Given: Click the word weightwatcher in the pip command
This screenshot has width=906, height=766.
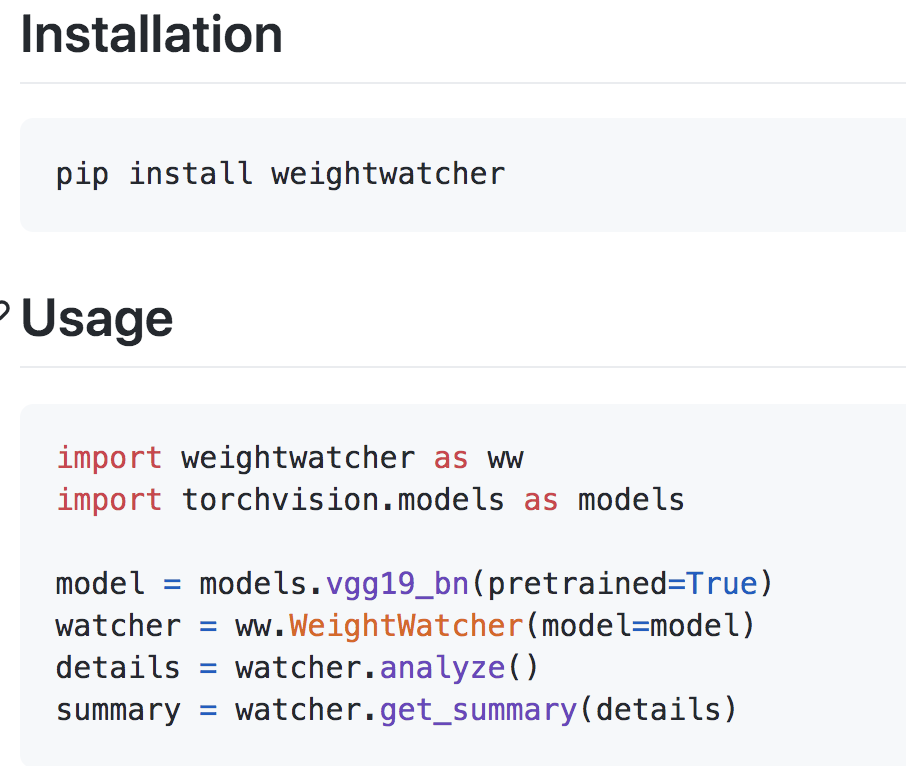Looking at the screenshot, I should [x=388, y=174].
